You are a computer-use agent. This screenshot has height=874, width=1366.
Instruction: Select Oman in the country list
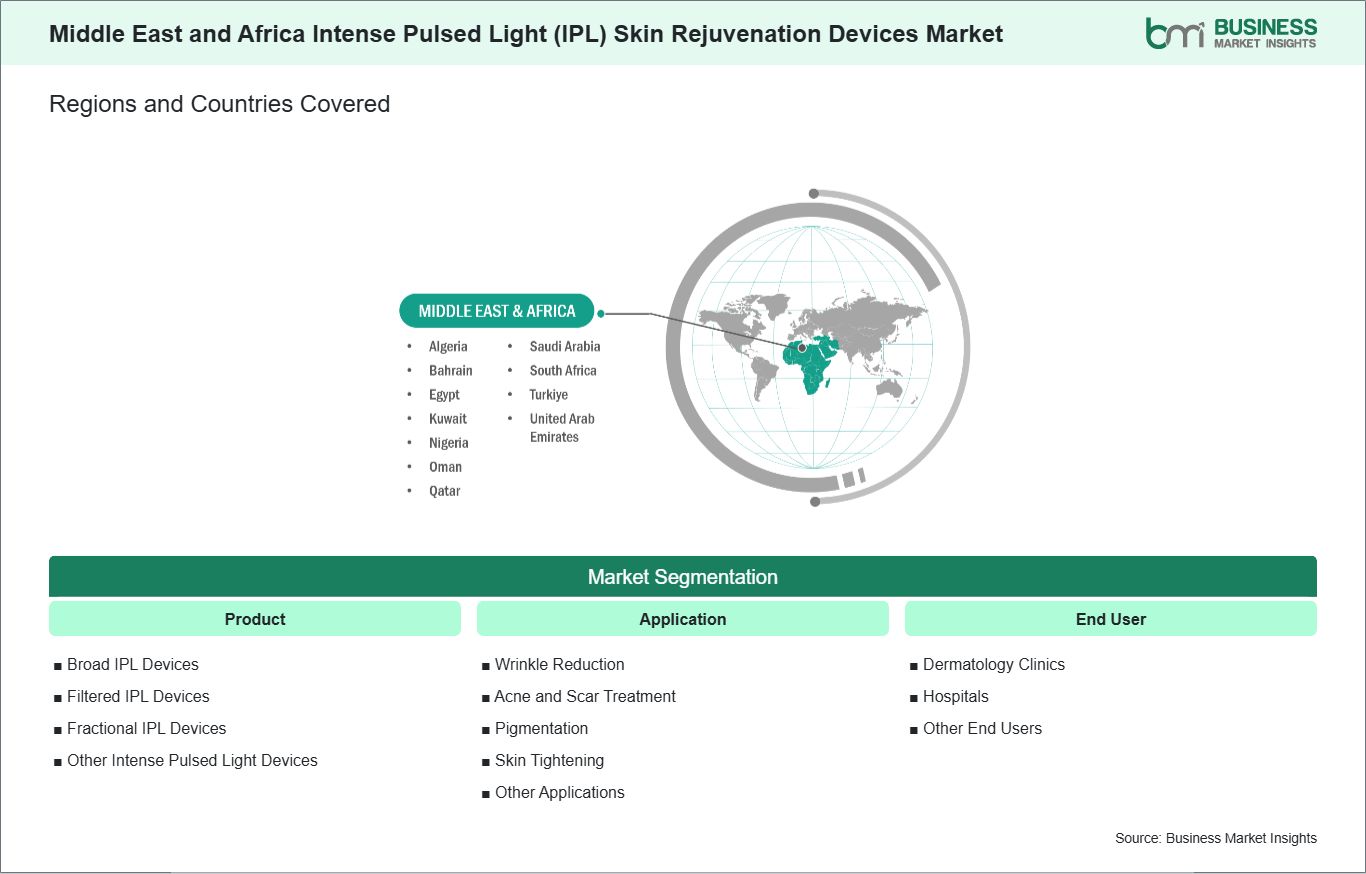pos(446,466)
